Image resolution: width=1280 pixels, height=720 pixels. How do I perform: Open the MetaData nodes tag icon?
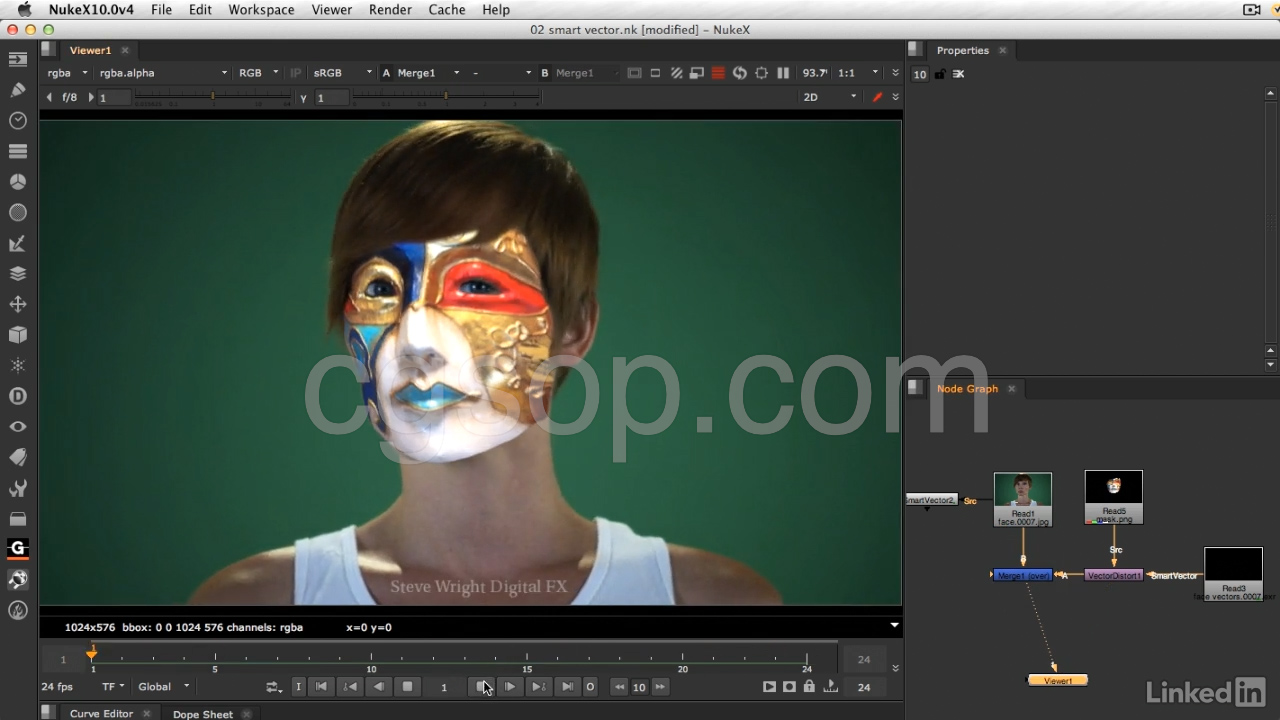click(x=18, y=457)
